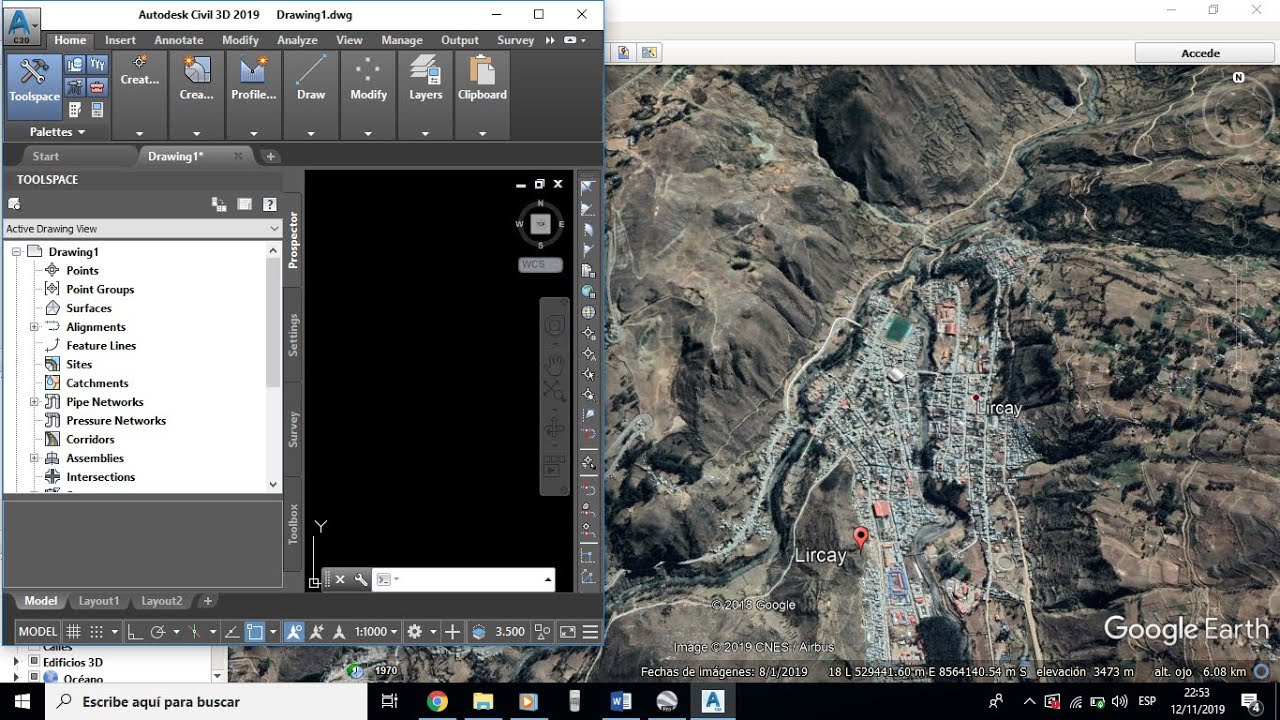This screenshot has height=720, width=1280.
Task: Click the WCS coordinate system button
Action: point(540,265)
